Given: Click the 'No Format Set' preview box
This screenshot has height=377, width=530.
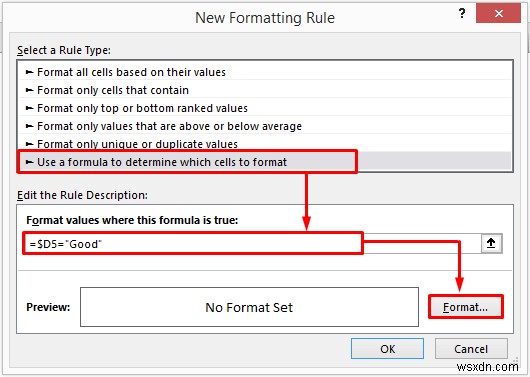Looking at the screenshot, I should click(249, 307).
